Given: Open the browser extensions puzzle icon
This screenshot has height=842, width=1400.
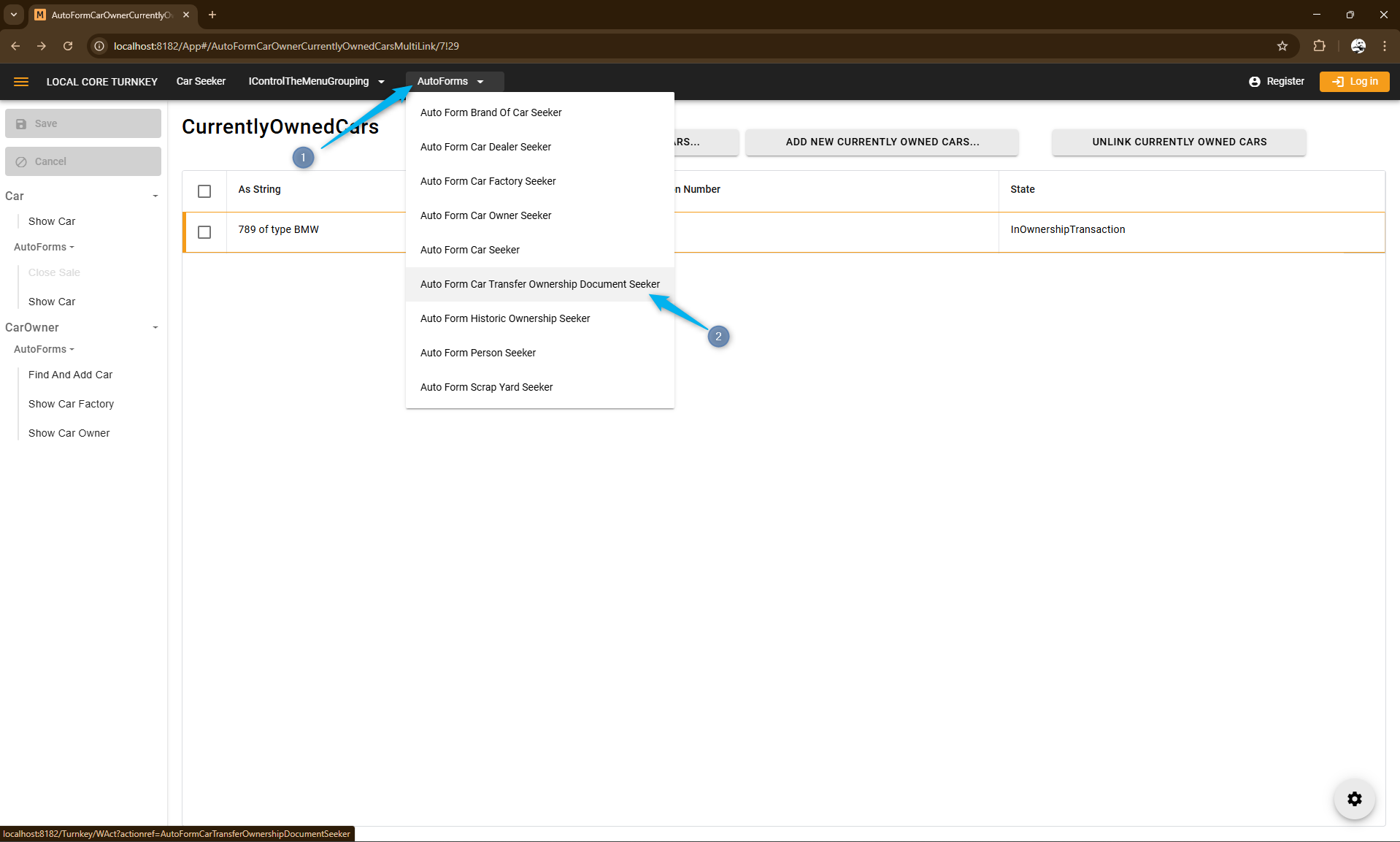Looking at the screenshot, I should (1319, 46).
